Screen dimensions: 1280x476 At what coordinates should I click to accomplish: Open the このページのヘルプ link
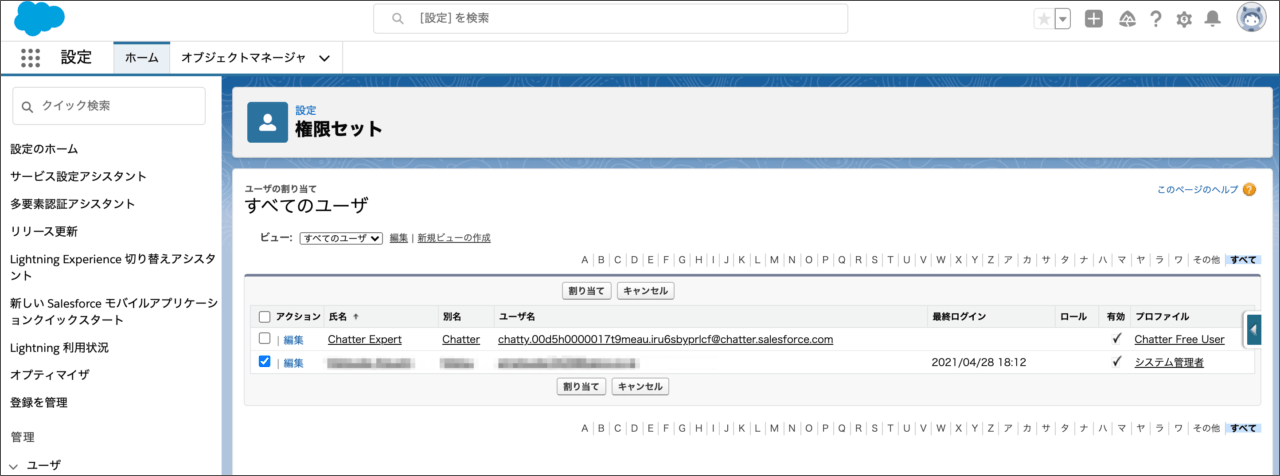click(1197, 189)
